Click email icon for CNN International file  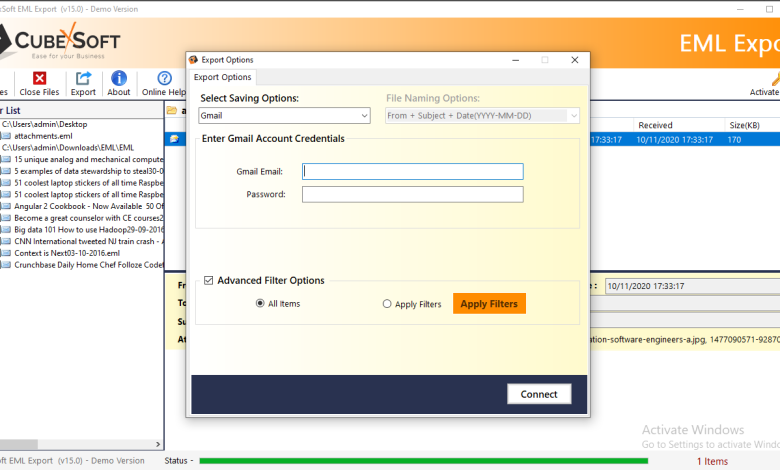click(6, 241)
